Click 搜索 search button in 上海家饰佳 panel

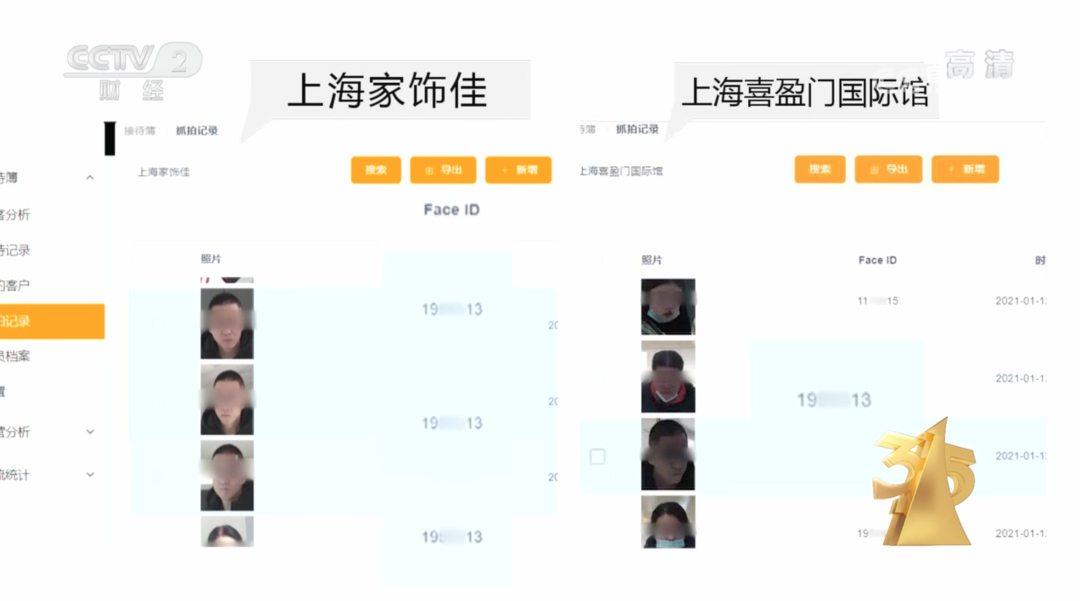point(376,170)
